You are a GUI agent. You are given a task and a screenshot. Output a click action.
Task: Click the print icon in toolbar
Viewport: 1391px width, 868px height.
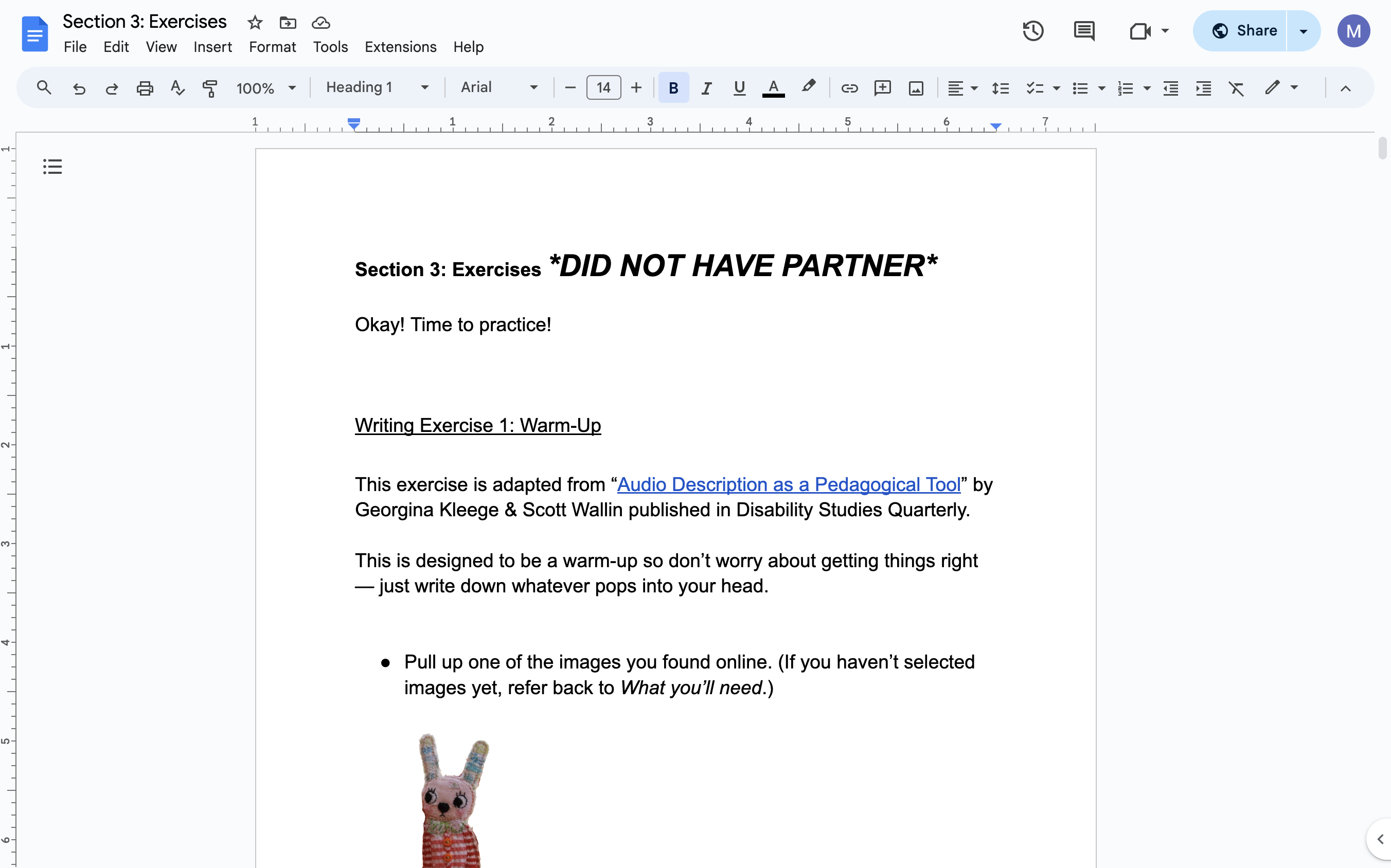[x=145, y=88]
